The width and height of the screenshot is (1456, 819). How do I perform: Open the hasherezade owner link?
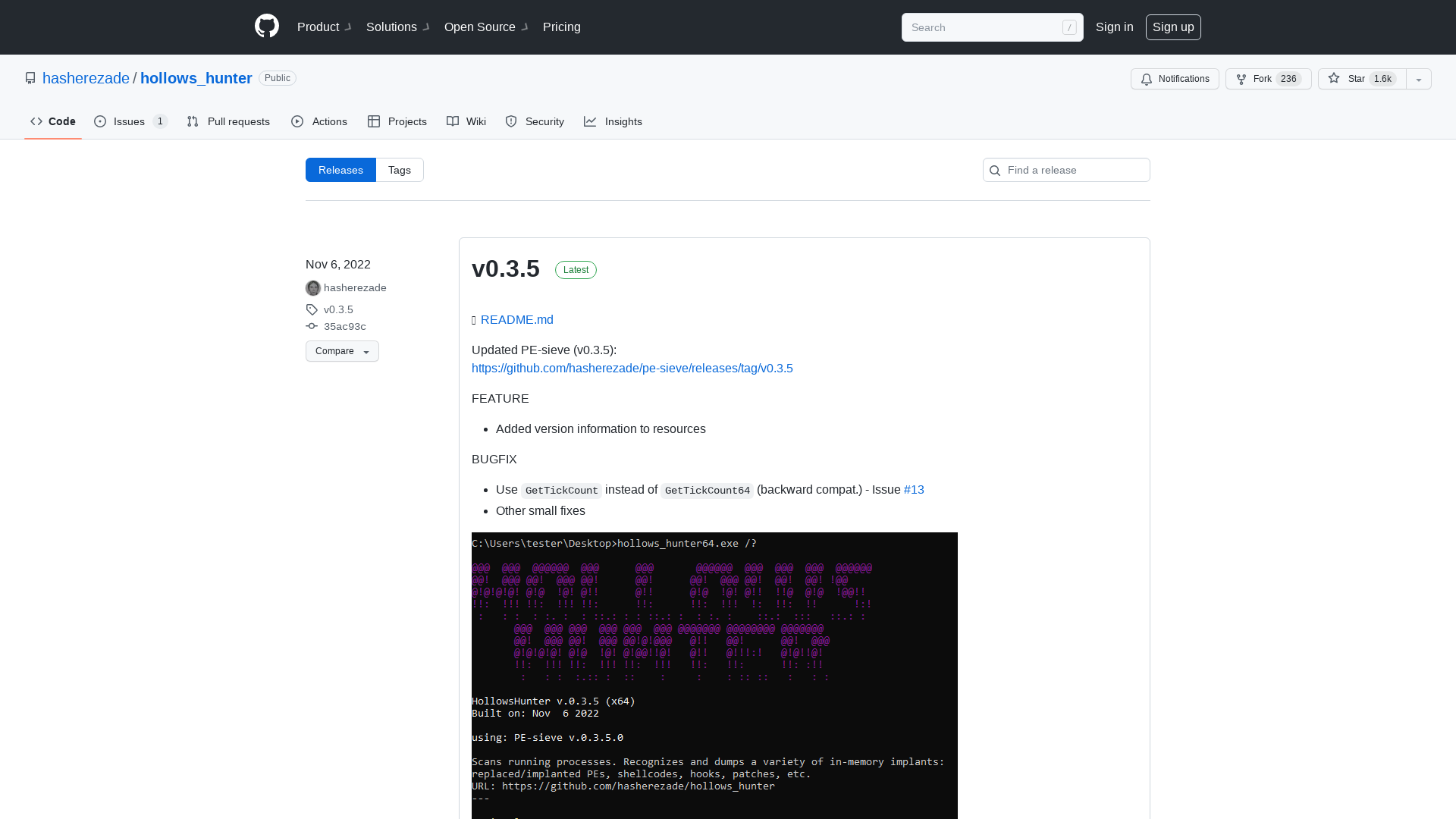pyautogui.click(x=86, y=78)
